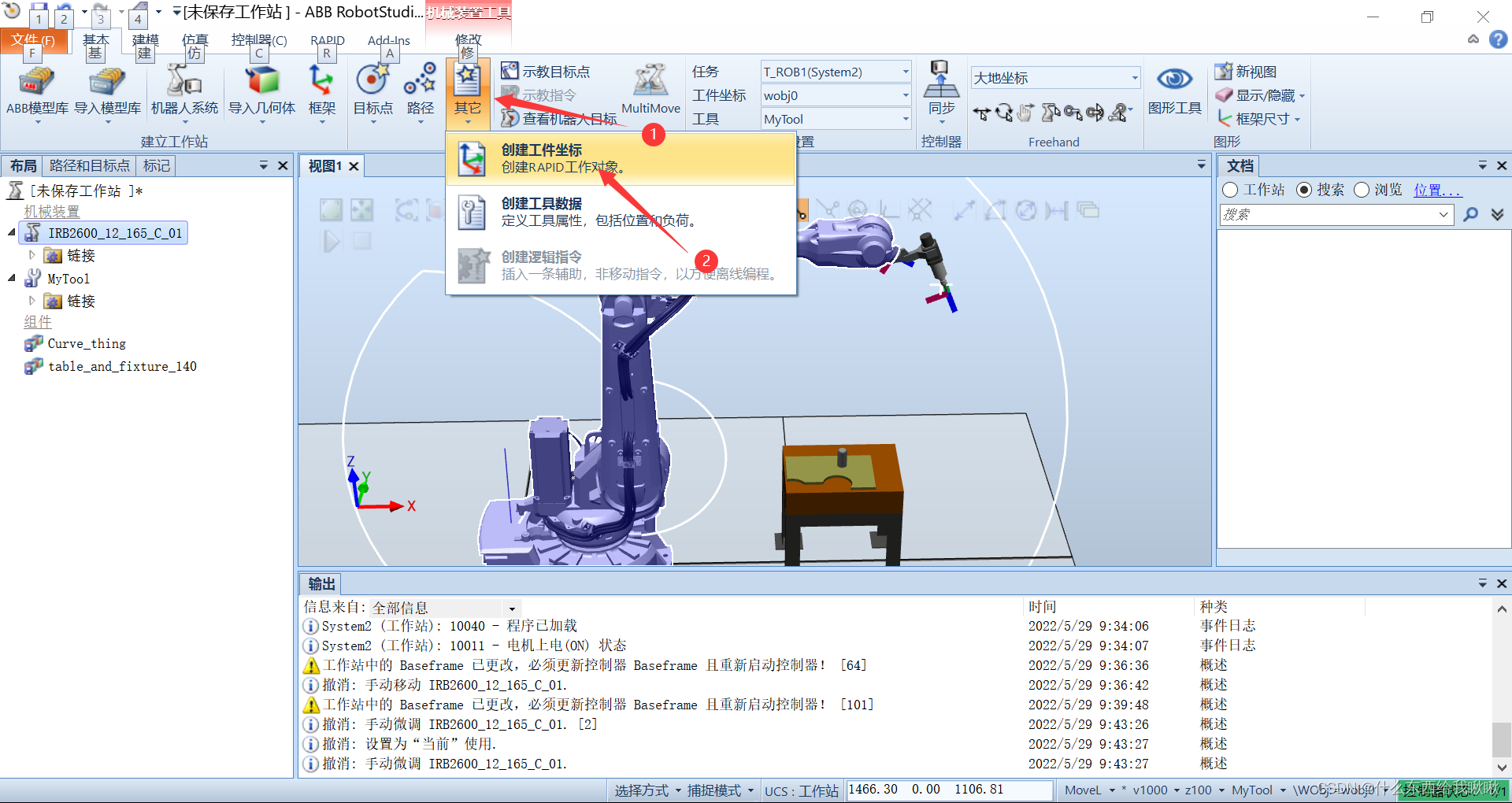Click the 机械装置 link in layout tree
The image size is (1512, 803).
pos(52,212)
